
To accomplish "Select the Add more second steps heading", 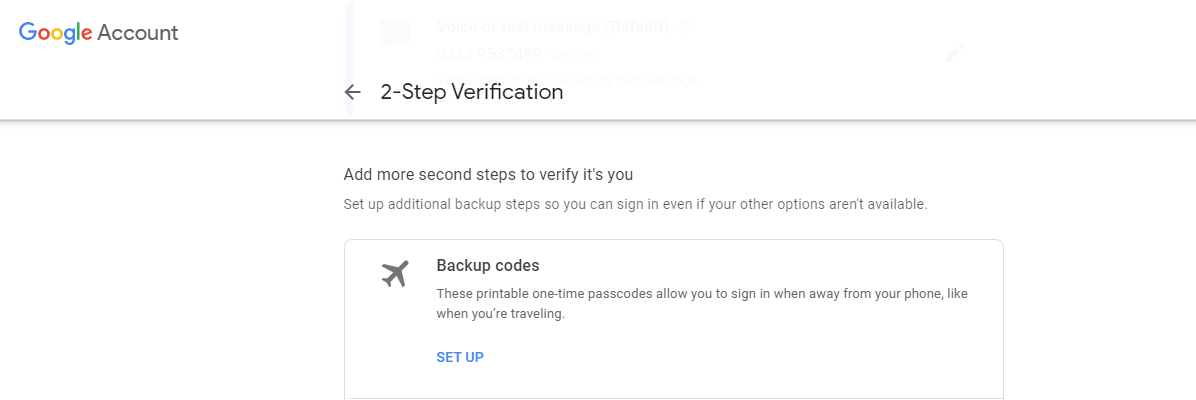I will coord(488,175).
